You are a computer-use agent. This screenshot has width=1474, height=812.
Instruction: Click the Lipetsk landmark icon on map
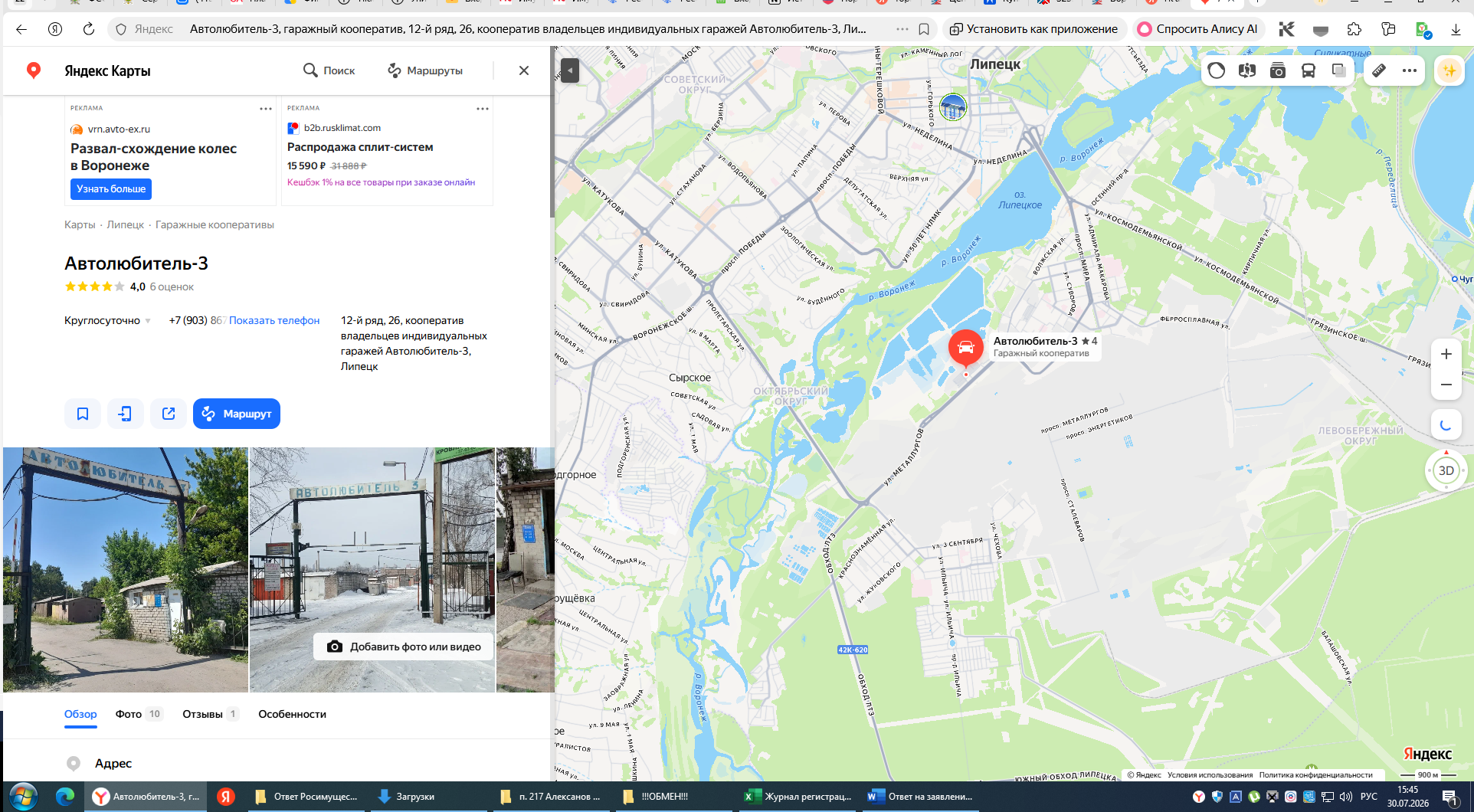[x=953, y=106]
